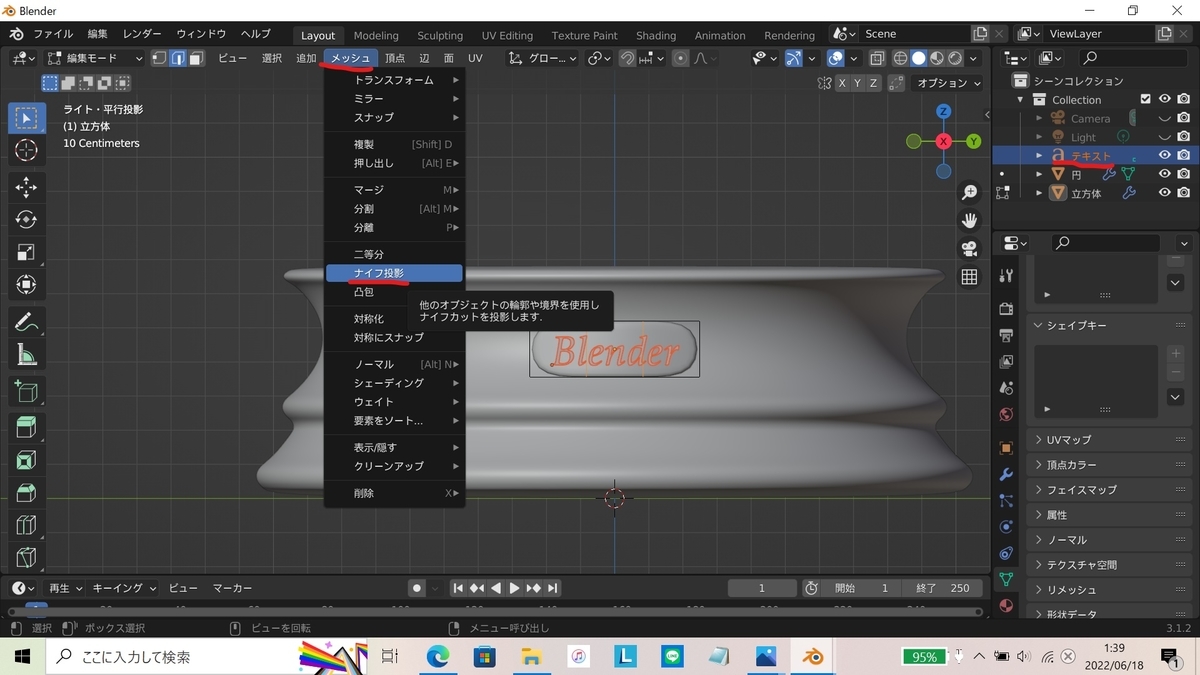Click the Select Box tool
The image size is (1200, 675).
27,118
